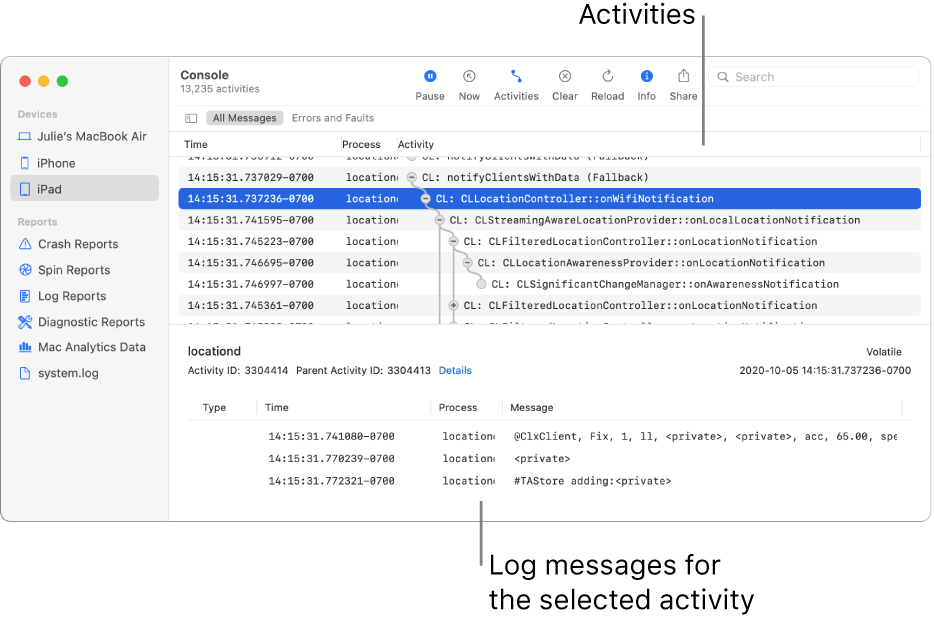Switch to Errors and Faults filter

[x=332, y=118]
